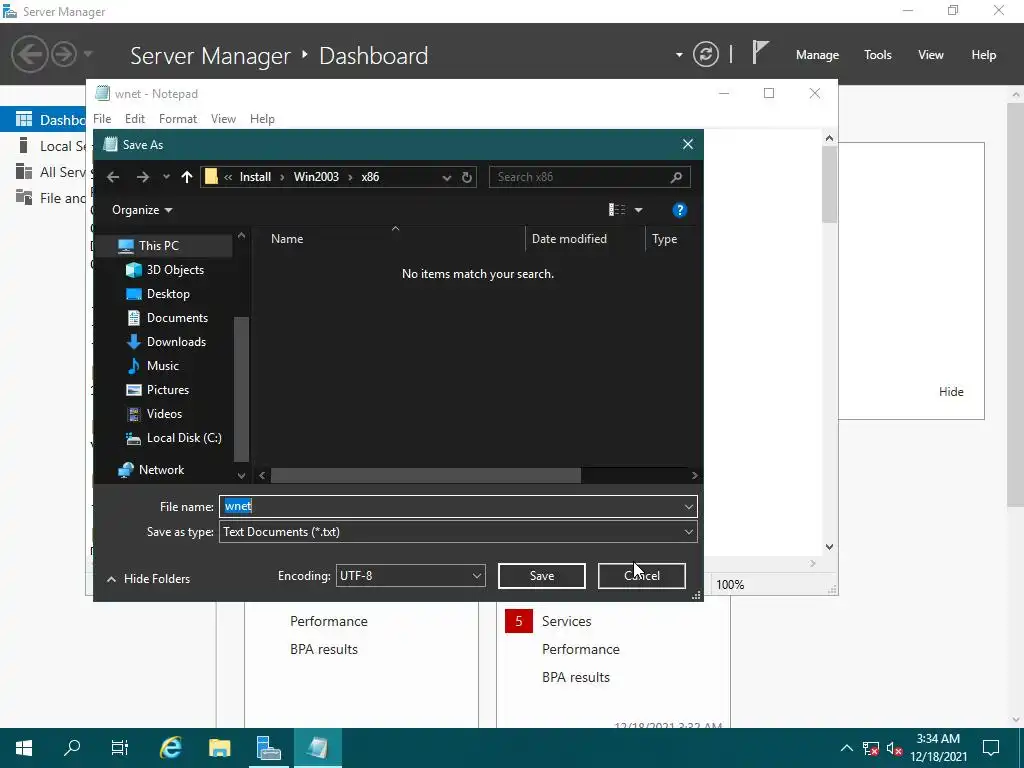
Task: Select the Install breadcrumb in address bar
Action: [x=255, y=177]
